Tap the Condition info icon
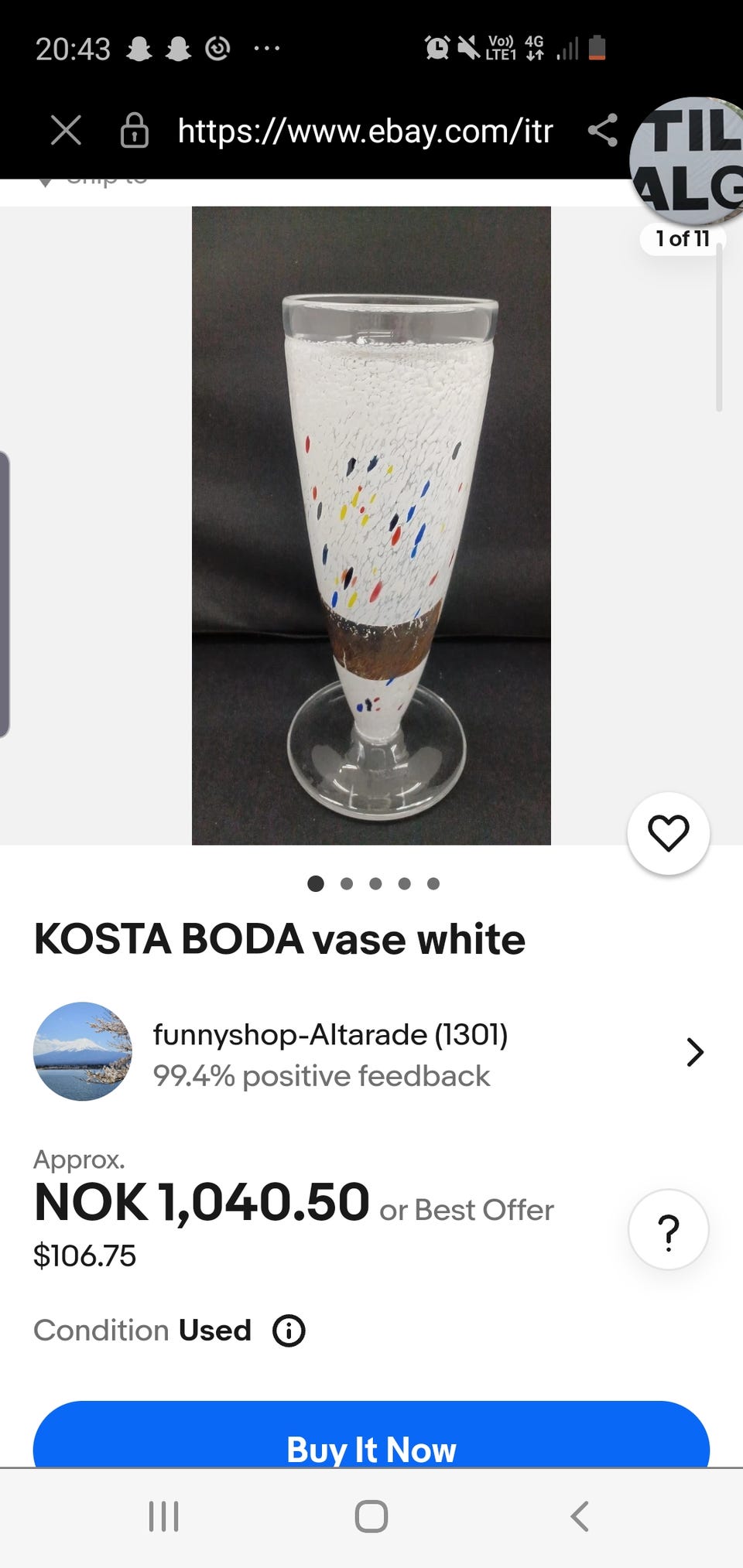Image resolution: width=743 pixels, height=1568 pixels. (289, 1331)
